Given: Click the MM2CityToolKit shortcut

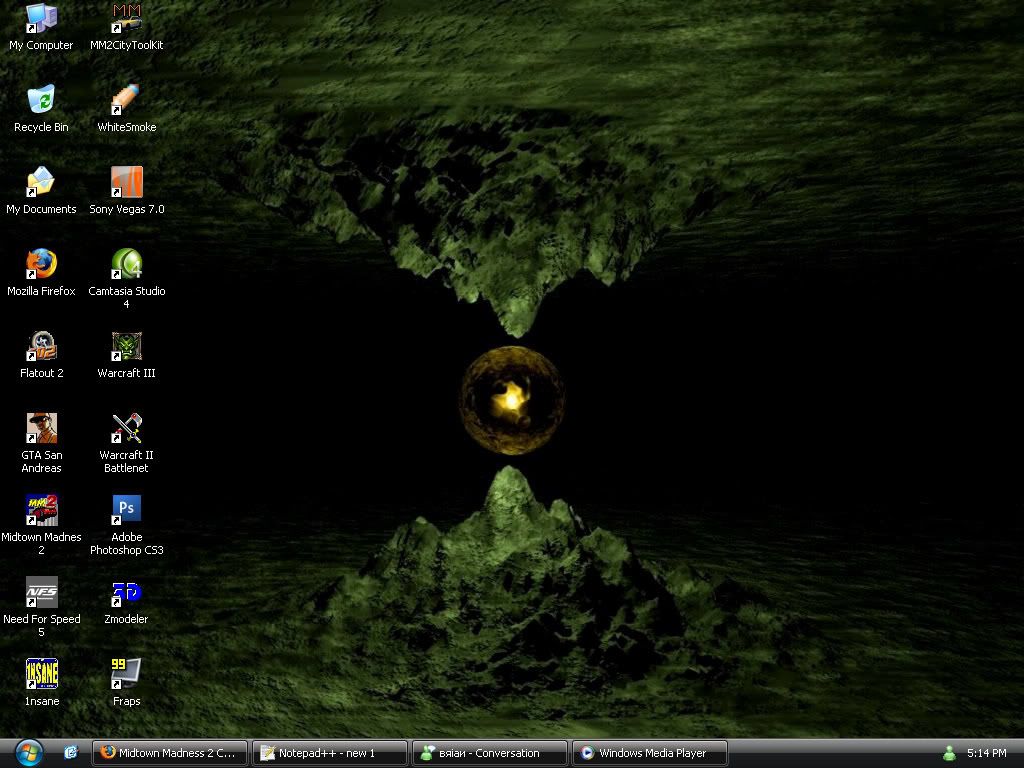Looking at the screenshot, I should (x=127, y=18).
